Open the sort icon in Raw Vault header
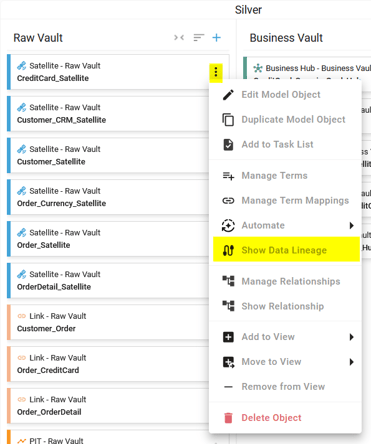The image size is (371, 444). (x=199, y=38)
